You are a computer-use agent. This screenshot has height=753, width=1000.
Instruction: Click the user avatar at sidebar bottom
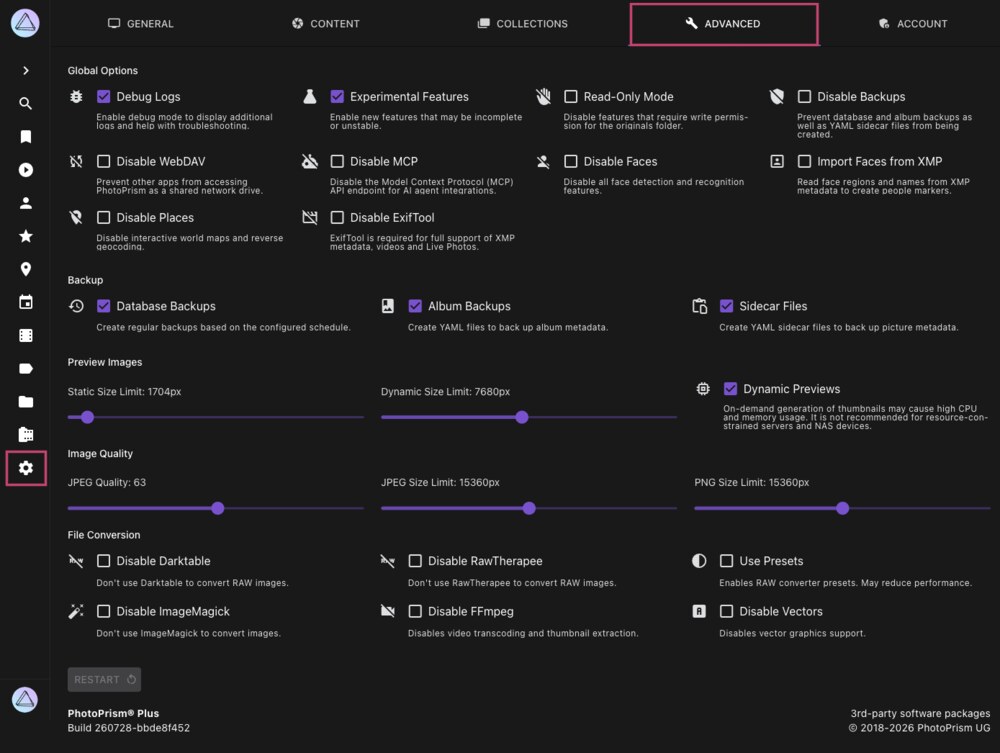click(x=25, y=699)
